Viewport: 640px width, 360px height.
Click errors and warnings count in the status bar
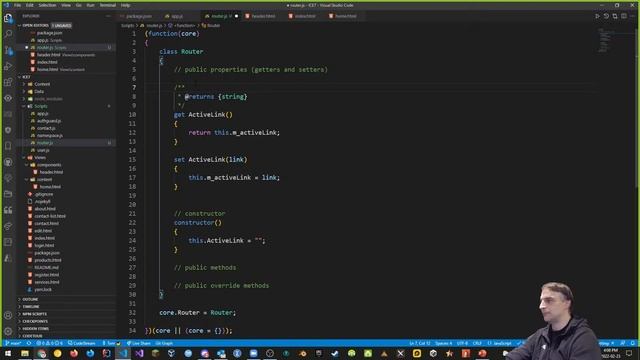point(50,343)
